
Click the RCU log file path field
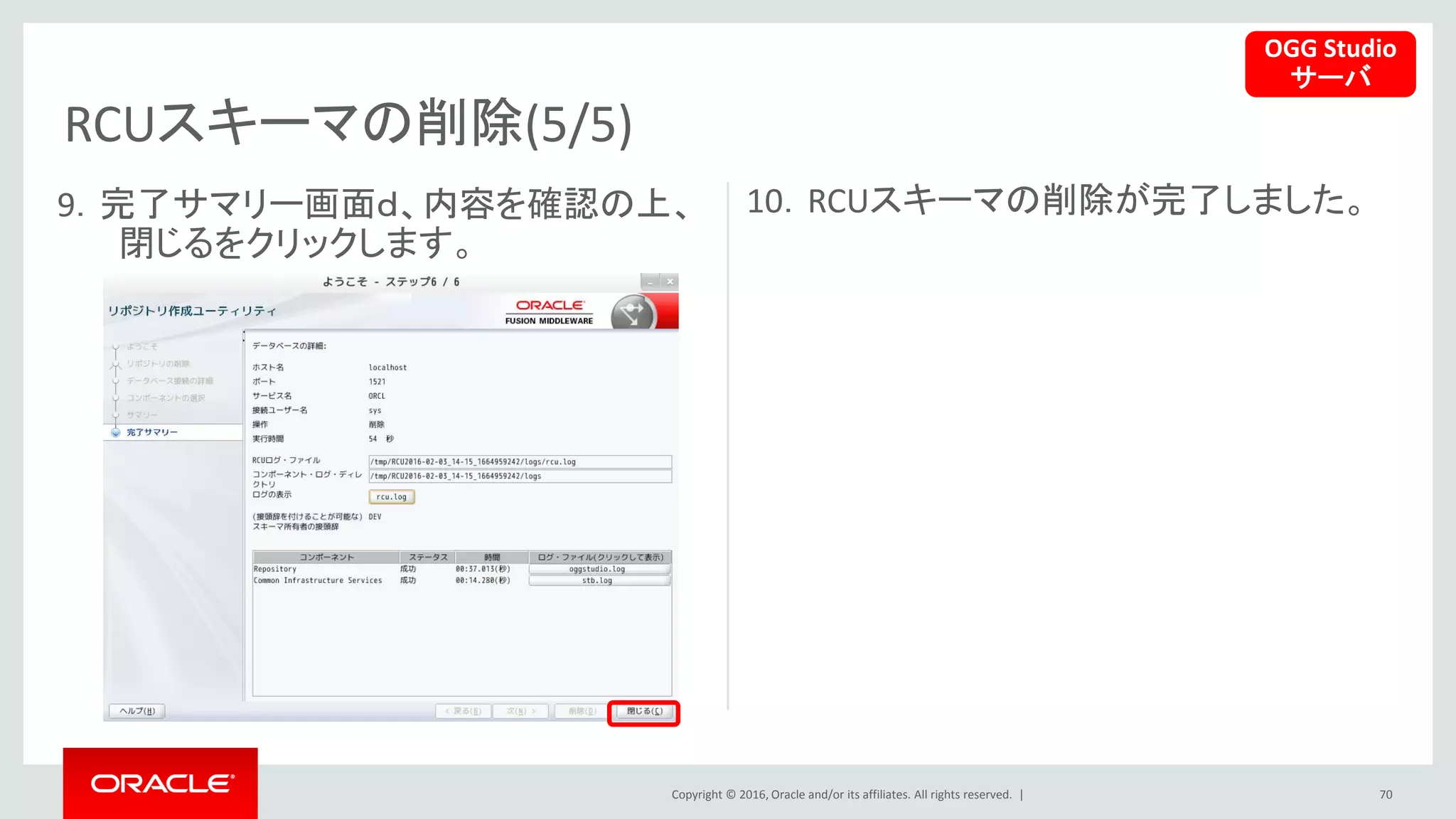[x=520, y=462]
